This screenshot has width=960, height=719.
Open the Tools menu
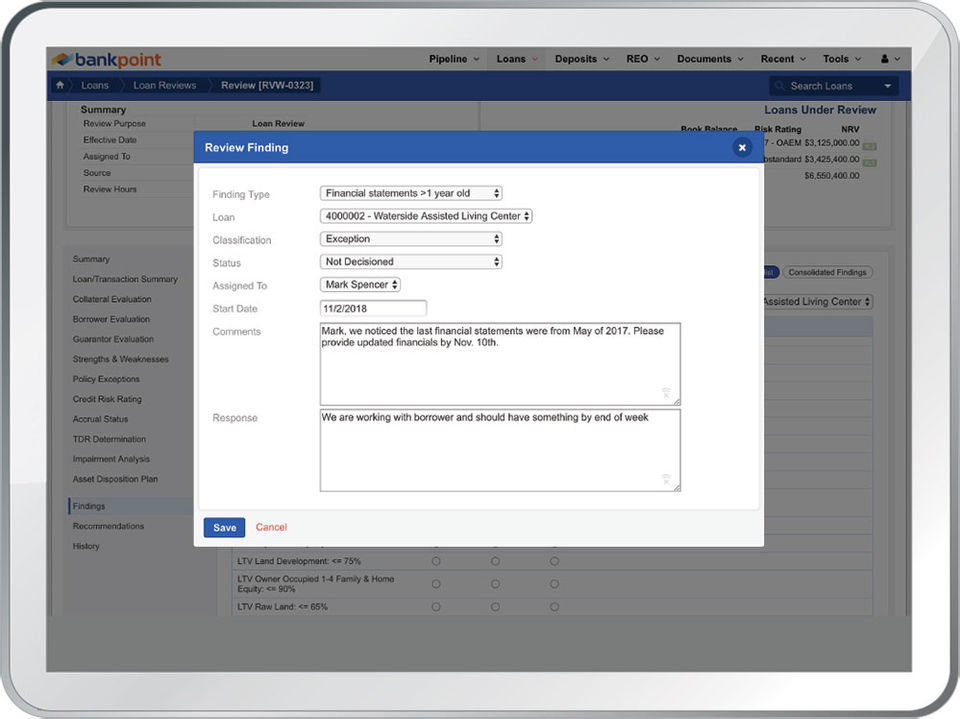tap(842, 59)
